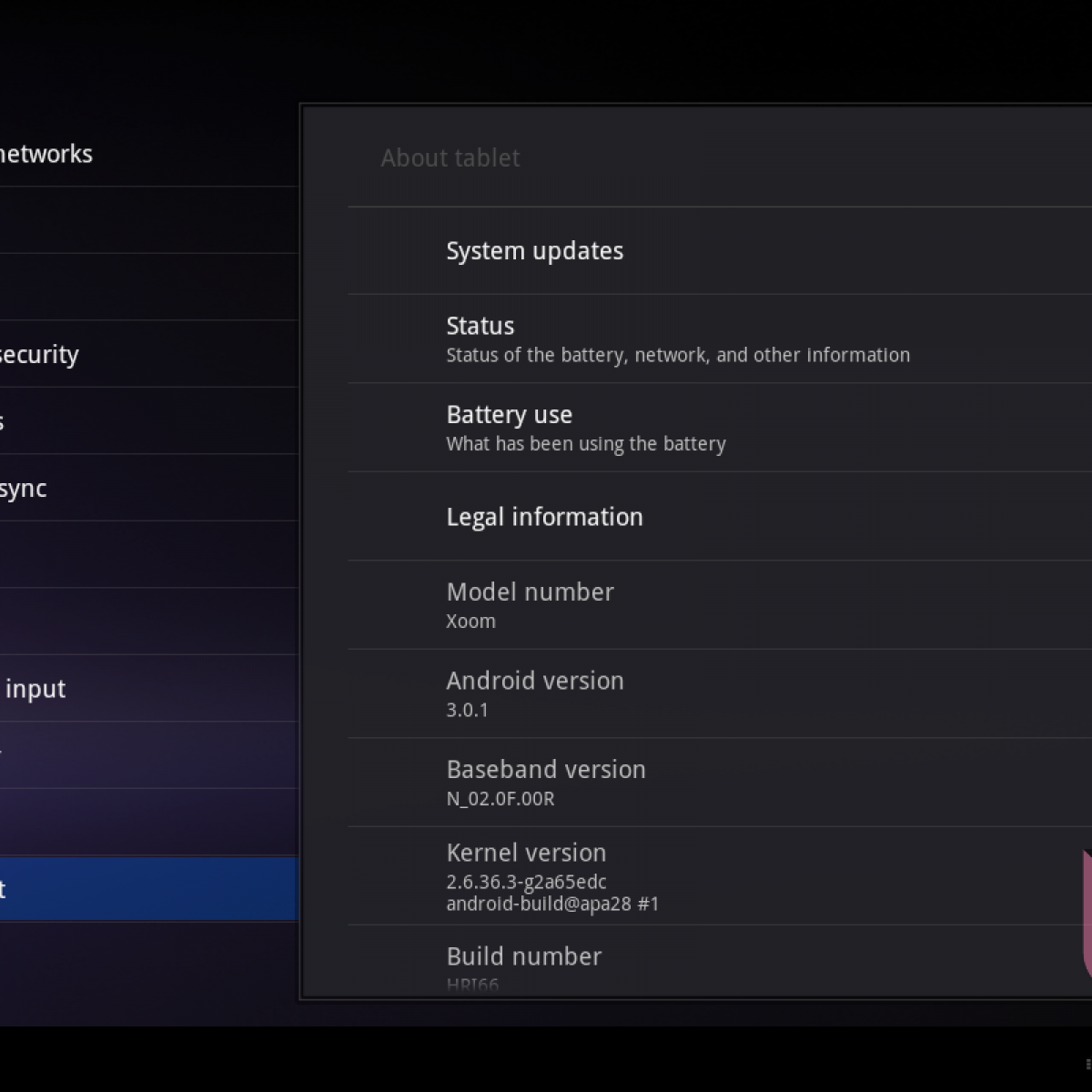Tap the Android version row

click(x=535, y=693)
